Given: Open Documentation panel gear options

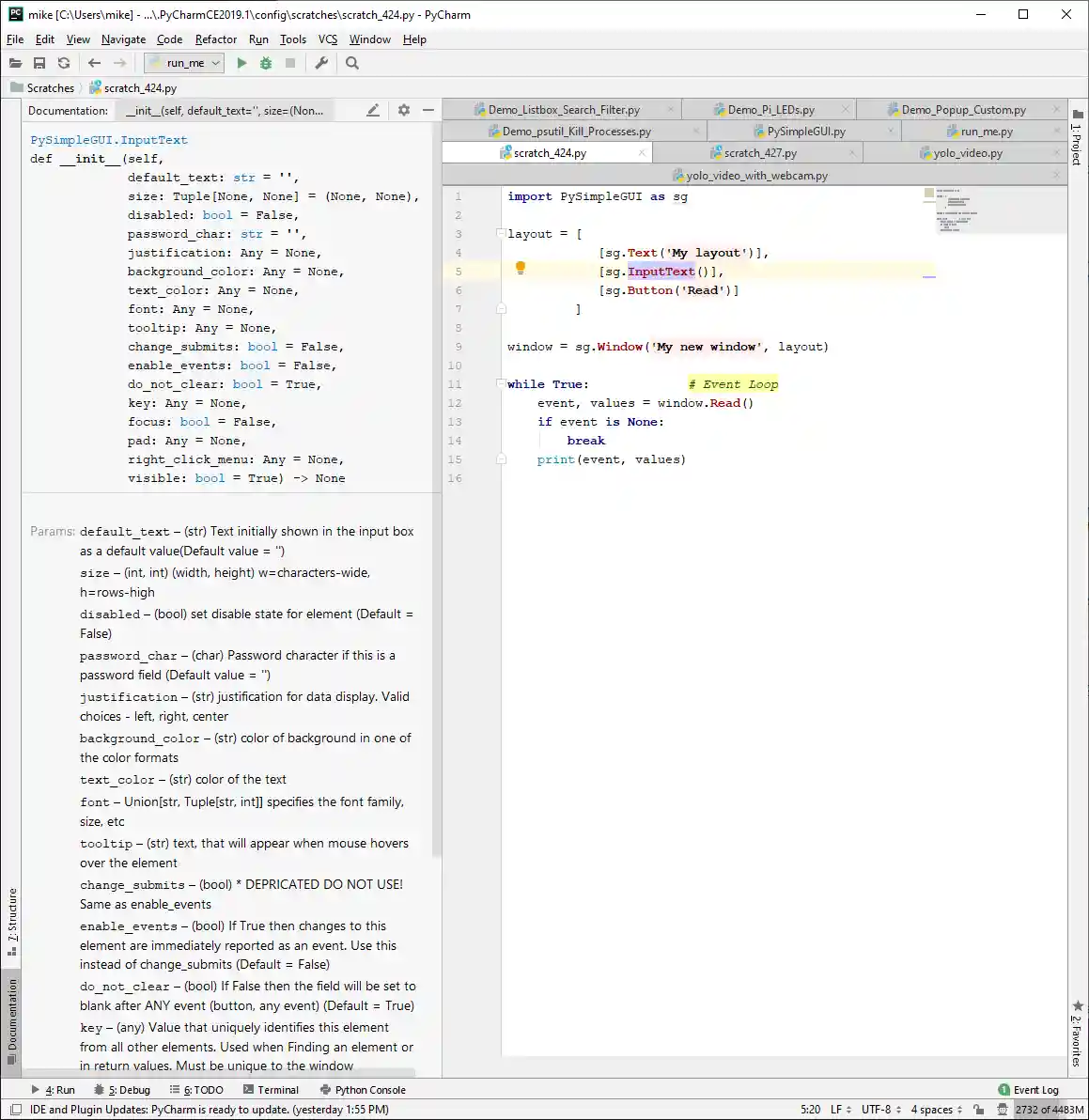Looking at the screenshot, I should 404,110.
